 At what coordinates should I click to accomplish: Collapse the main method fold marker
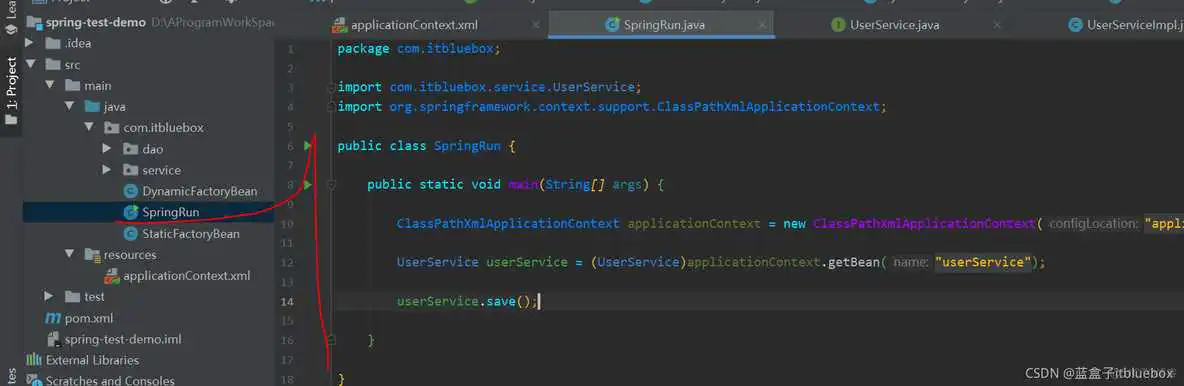click(331, 184)
